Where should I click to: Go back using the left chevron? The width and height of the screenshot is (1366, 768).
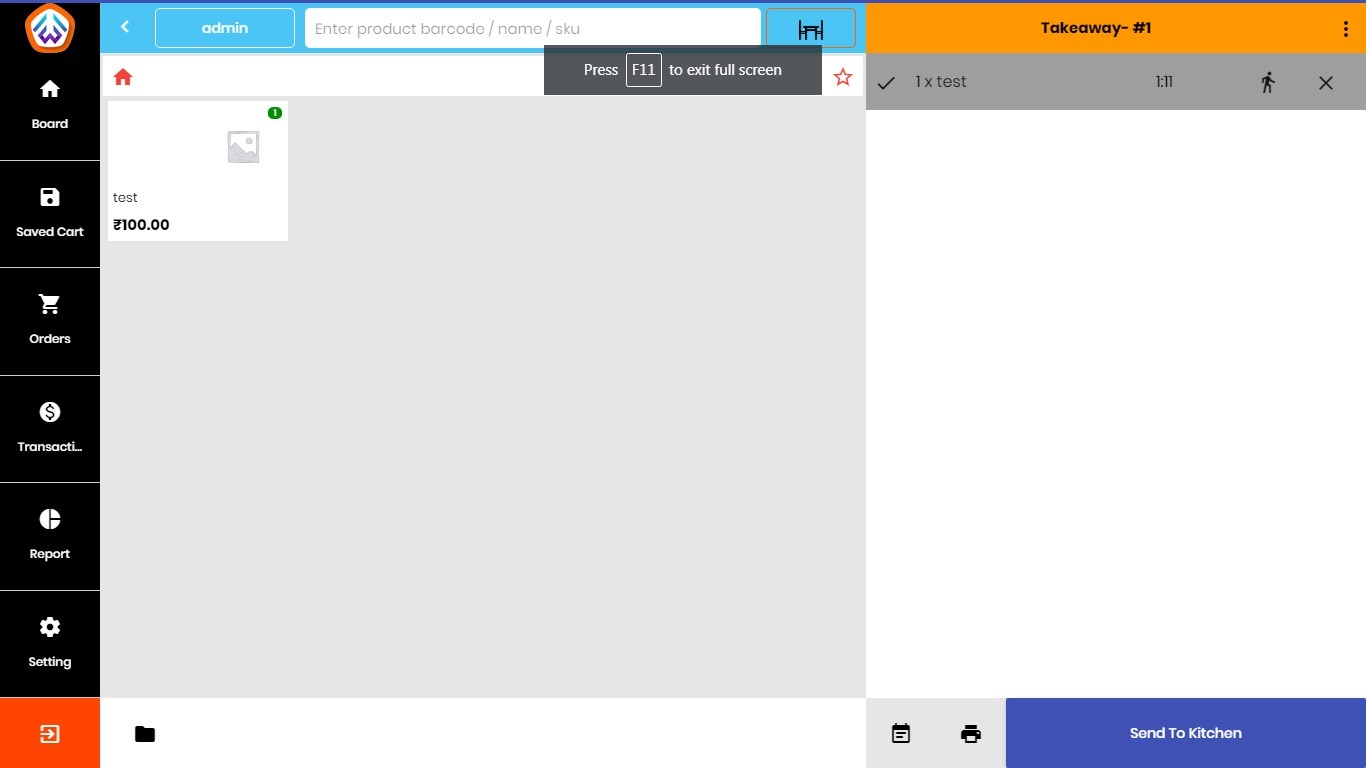pos(125,27)
